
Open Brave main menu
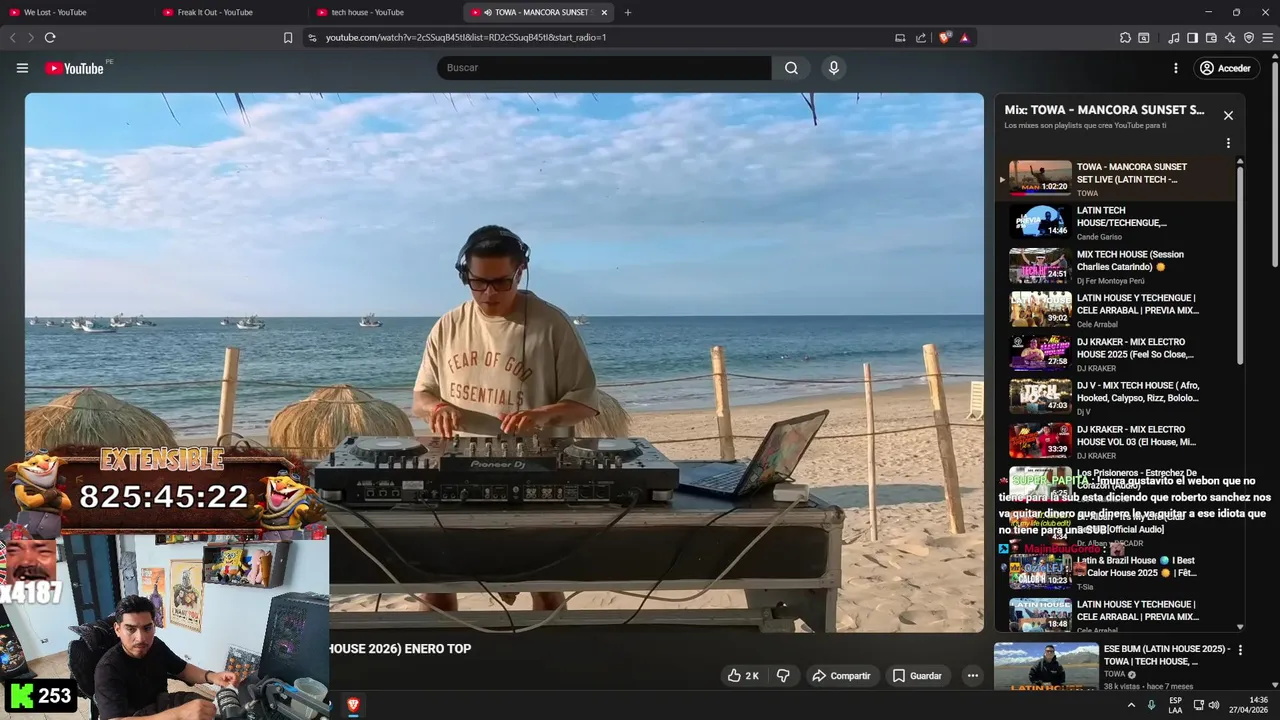pos(1268,38)
